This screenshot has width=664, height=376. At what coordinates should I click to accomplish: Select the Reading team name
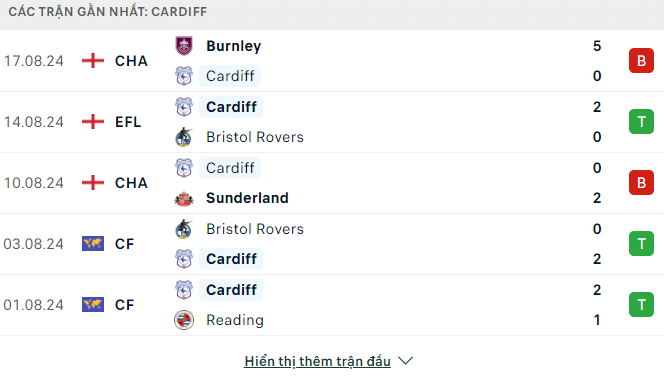[235, 320]
